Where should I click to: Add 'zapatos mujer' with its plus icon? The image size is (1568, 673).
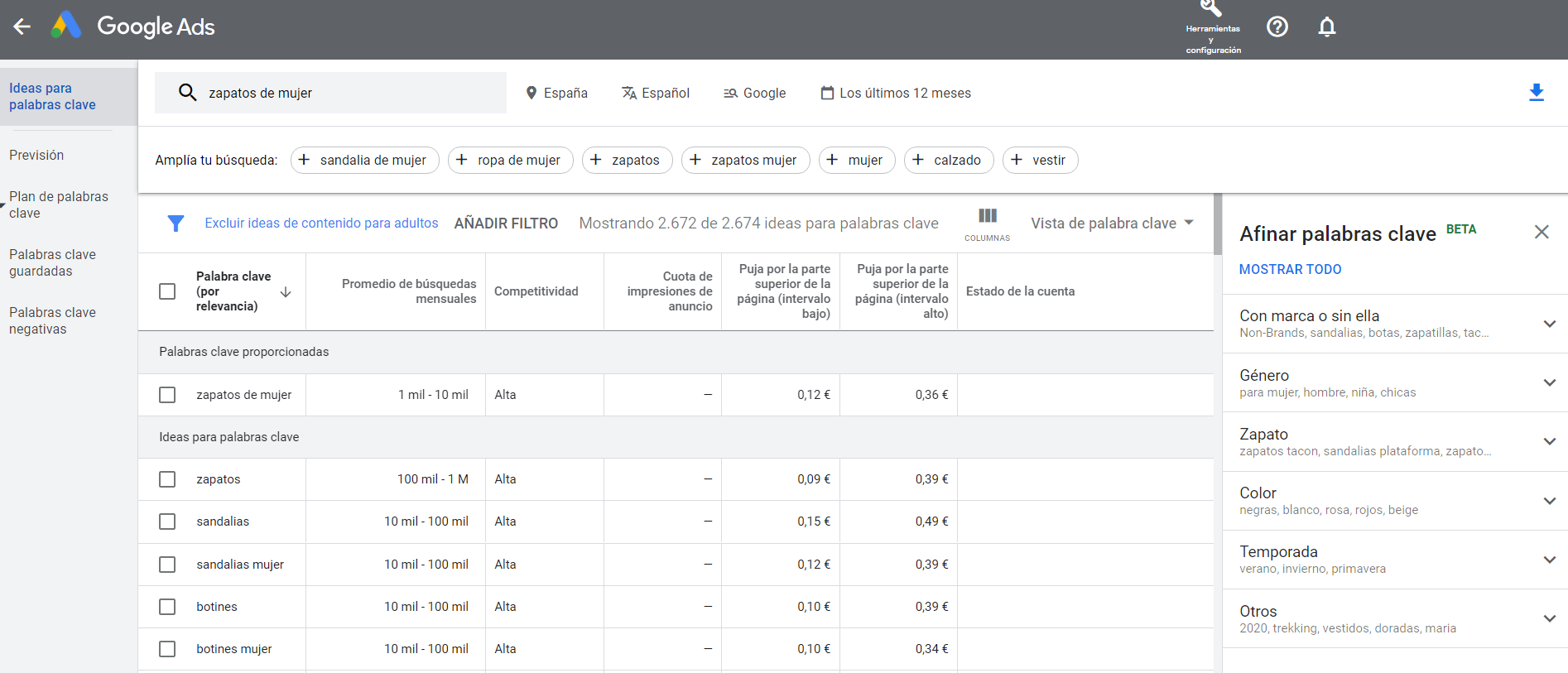(x=695, y=160)
